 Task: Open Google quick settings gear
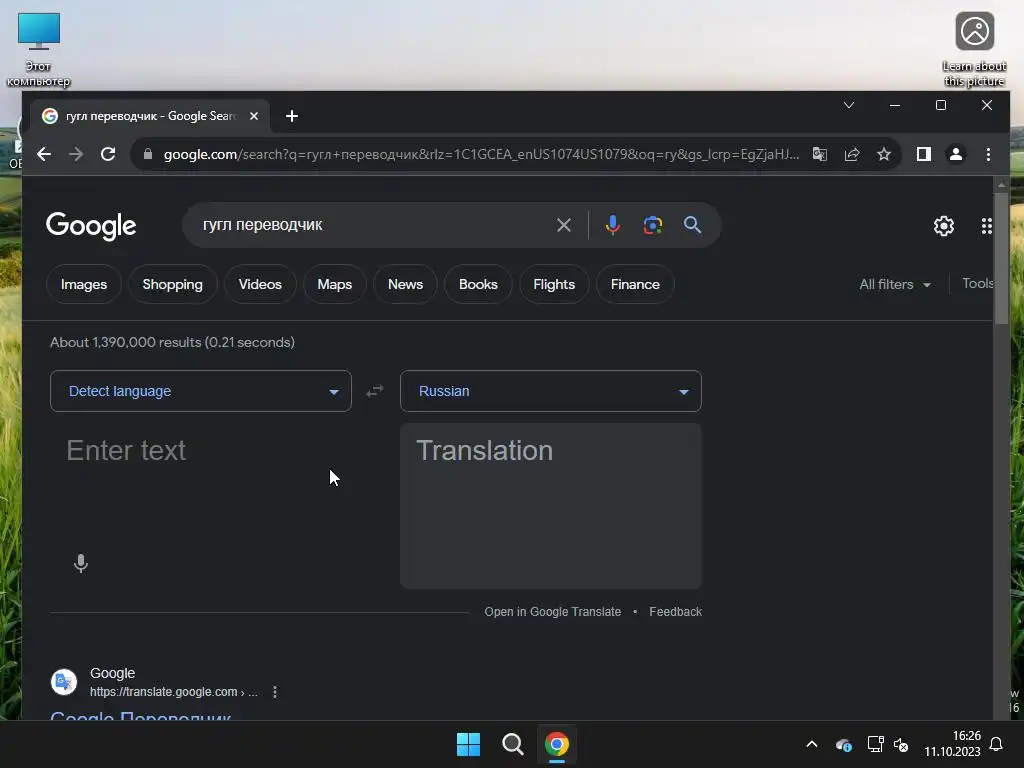click(x=944, y=226)
